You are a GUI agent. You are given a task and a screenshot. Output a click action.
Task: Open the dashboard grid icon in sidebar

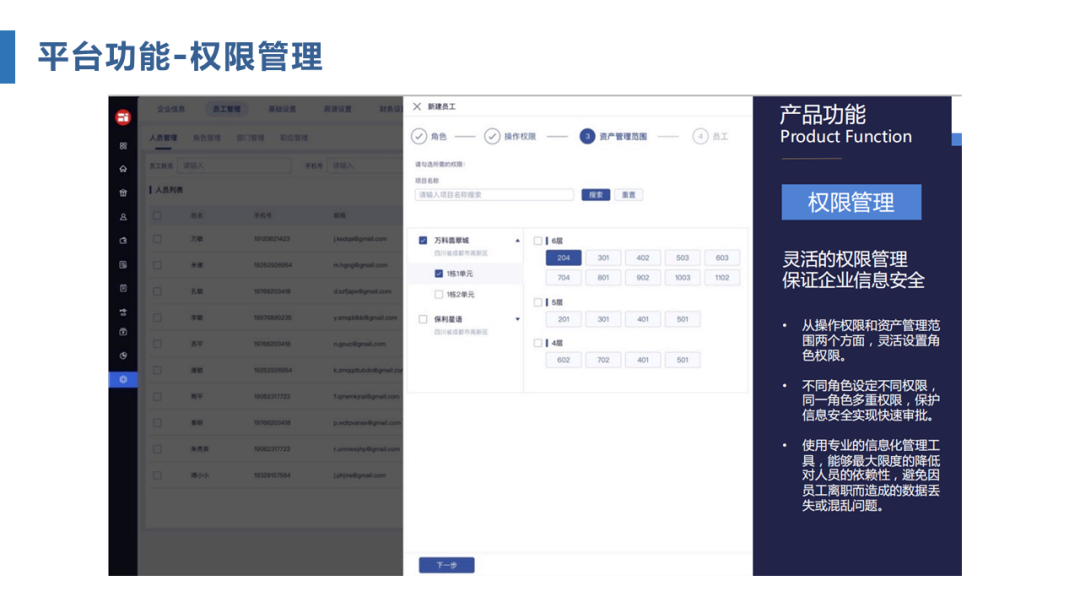[123, 146]
